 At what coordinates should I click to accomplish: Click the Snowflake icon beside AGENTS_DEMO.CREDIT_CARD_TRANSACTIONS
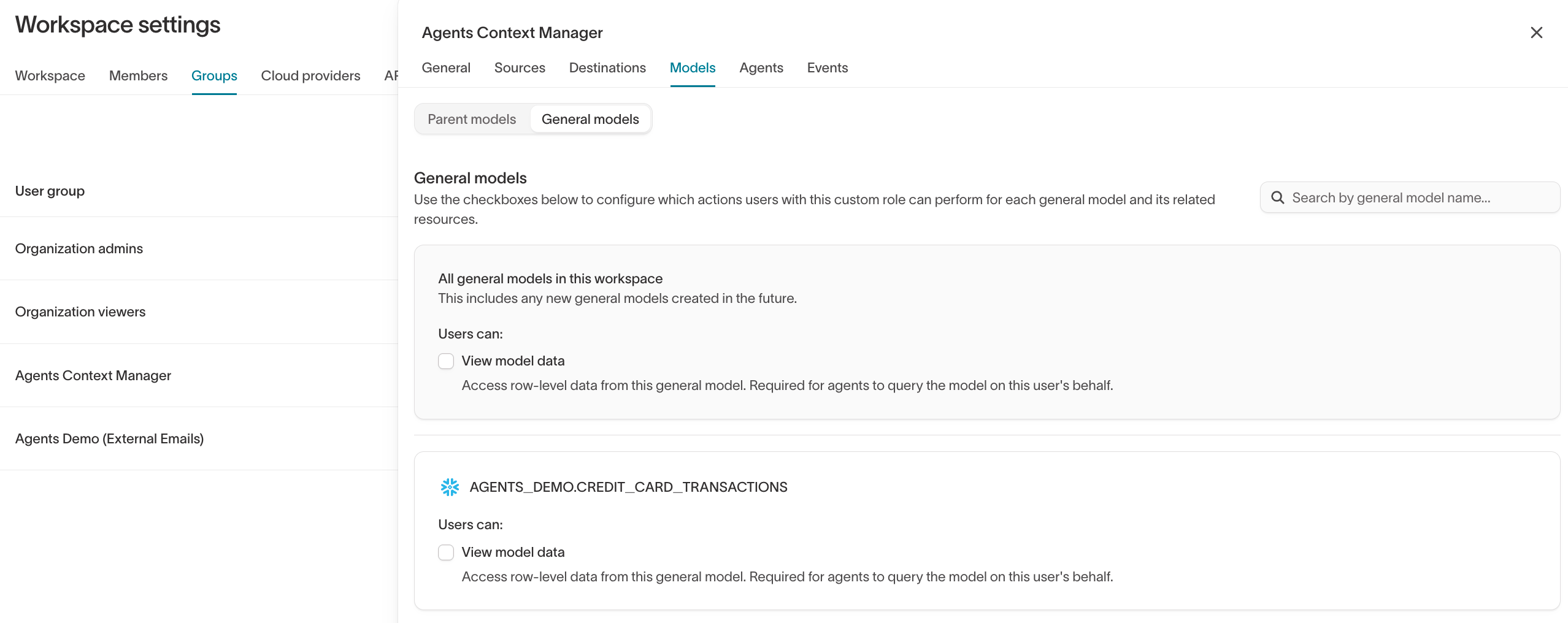click(450, 487)
